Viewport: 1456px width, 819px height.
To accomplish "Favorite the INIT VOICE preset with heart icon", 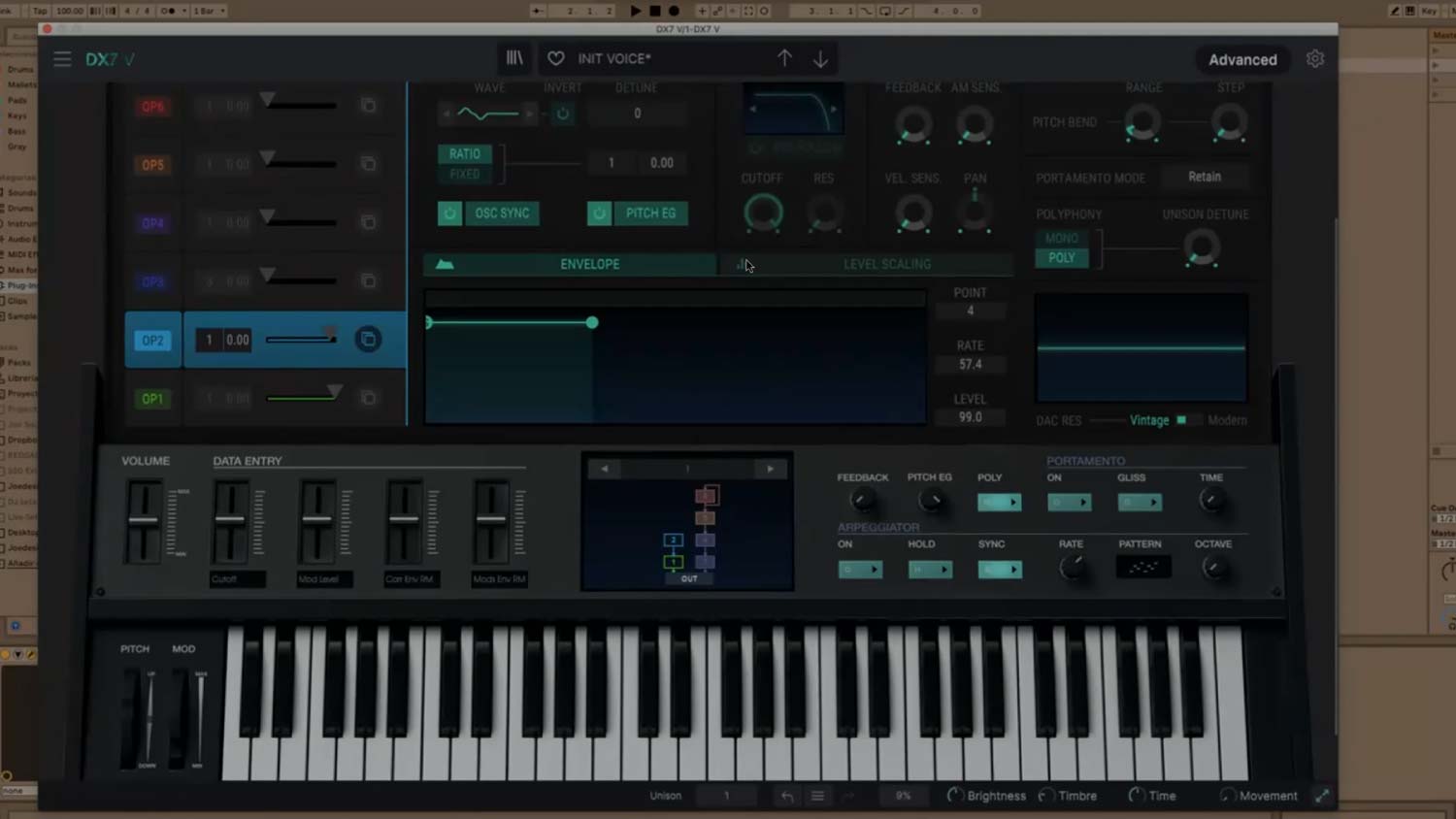I will pos(556,59).
